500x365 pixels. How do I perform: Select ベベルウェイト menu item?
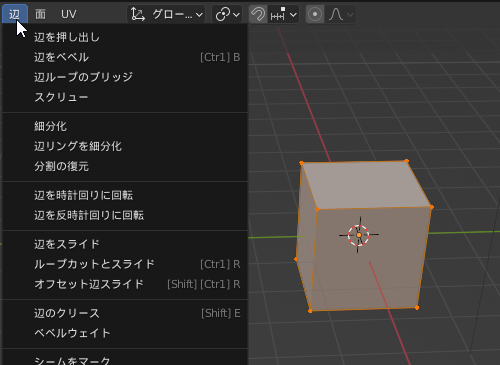click(125, 333)
